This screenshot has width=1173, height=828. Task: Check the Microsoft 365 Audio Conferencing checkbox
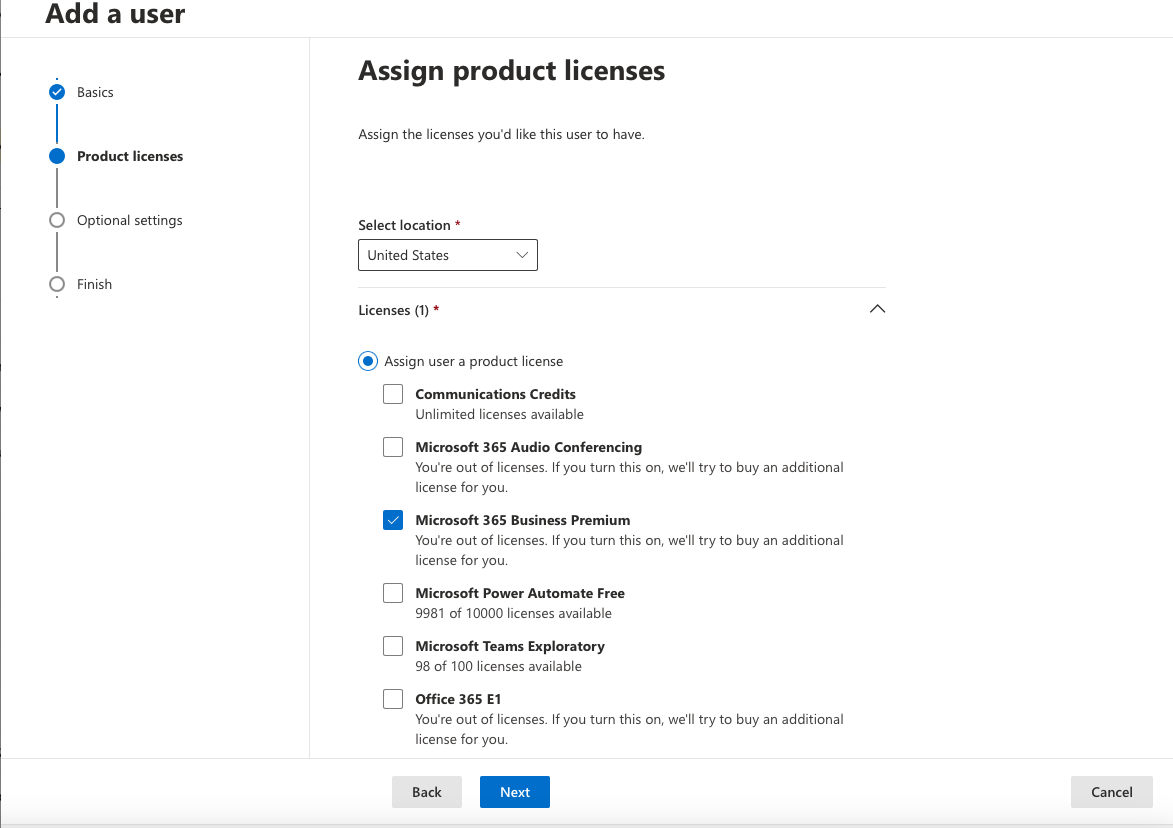tap(393, 447)
